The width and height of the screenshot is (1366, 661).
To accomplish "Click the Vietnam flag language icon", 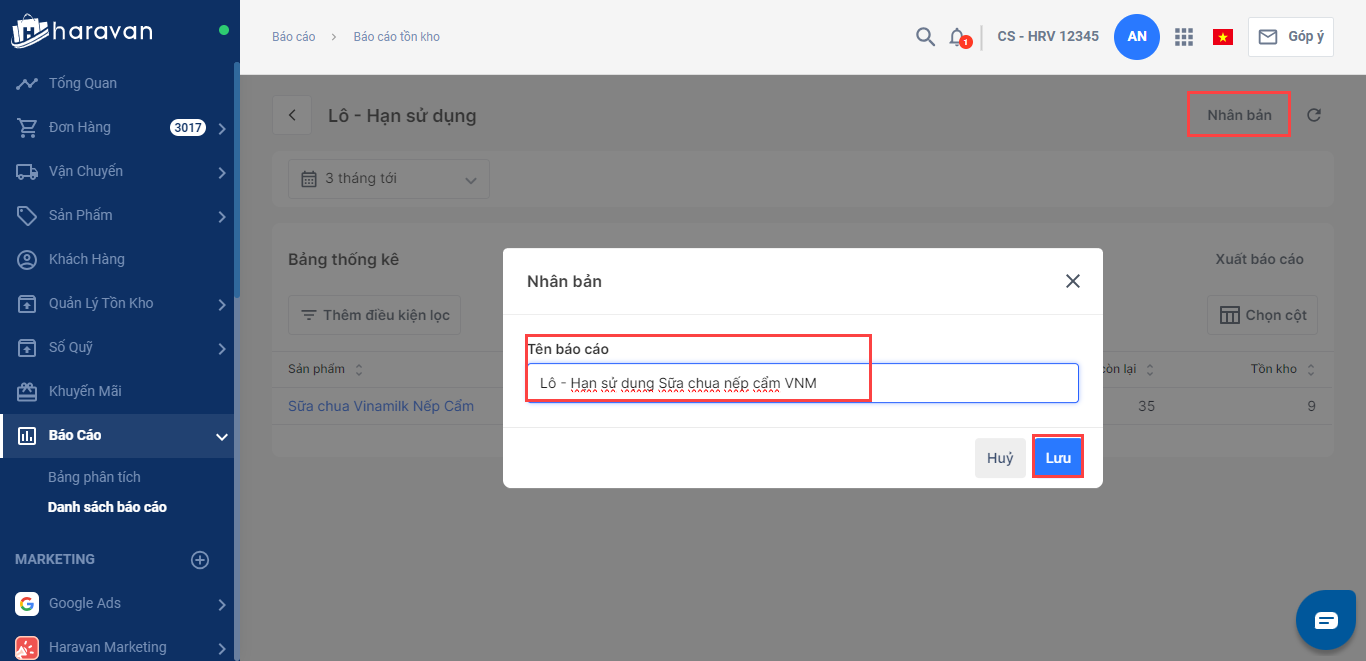I will click(1222, 37).
